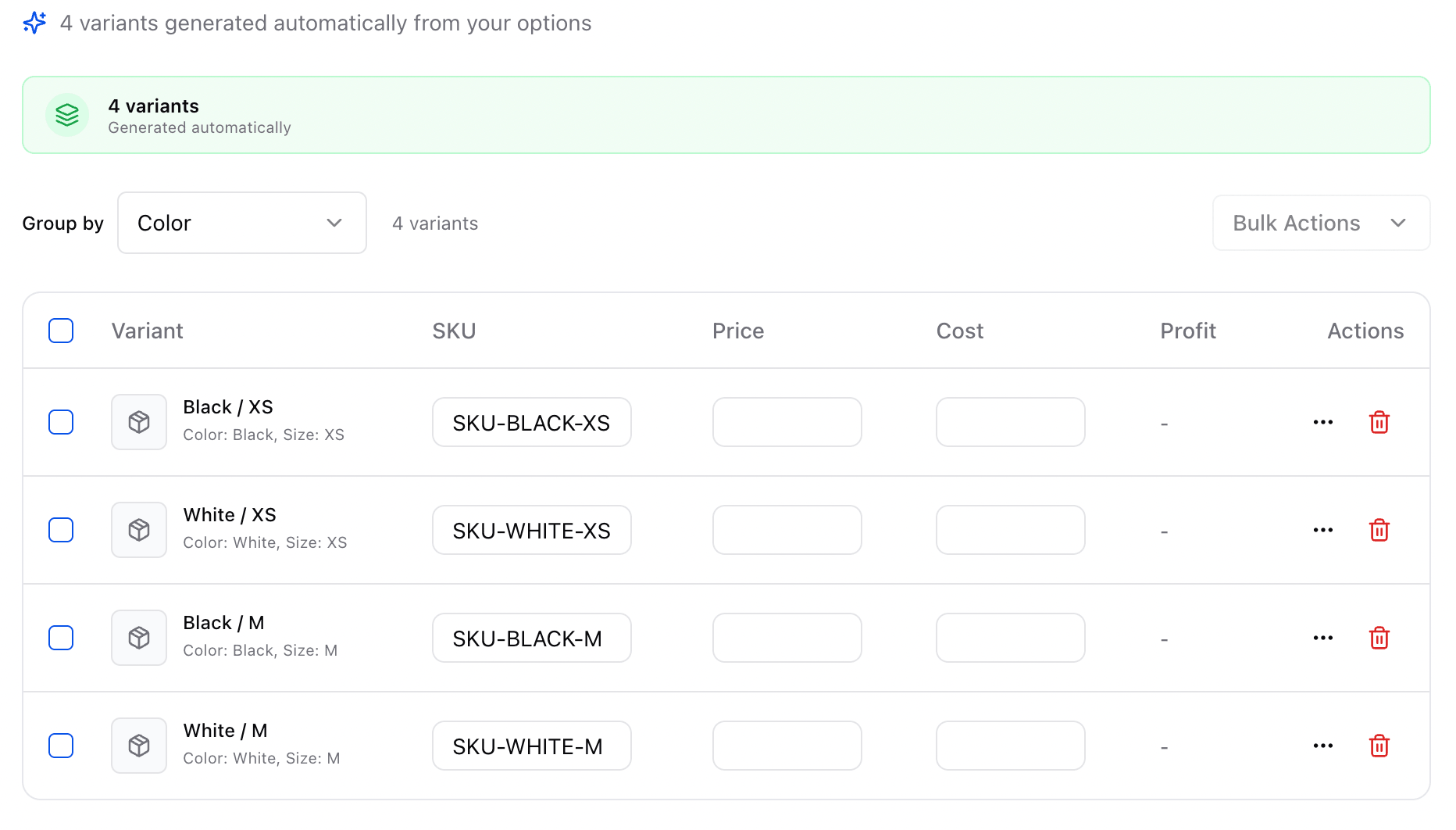Screen dimensions: 1456x830
Task: Click 'Color: Black, Size: XS' description text
Action: pyautogui.click(x=264, y=435)
